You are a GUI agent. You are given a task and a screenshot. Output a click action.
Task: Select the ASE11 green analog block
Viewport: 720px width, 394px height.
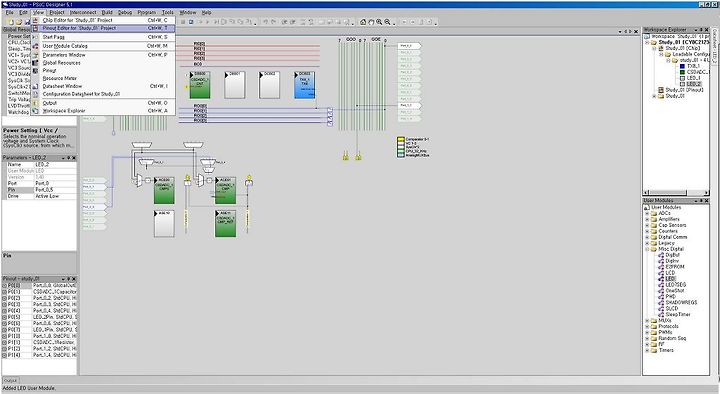pyautogui.click(x=225, y=224)
